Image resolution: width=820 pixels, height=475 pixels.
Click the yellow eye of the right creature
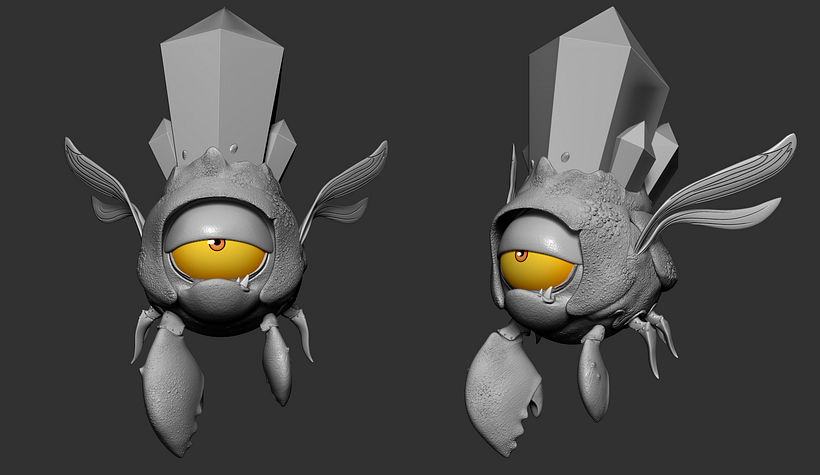pos(537,269)
